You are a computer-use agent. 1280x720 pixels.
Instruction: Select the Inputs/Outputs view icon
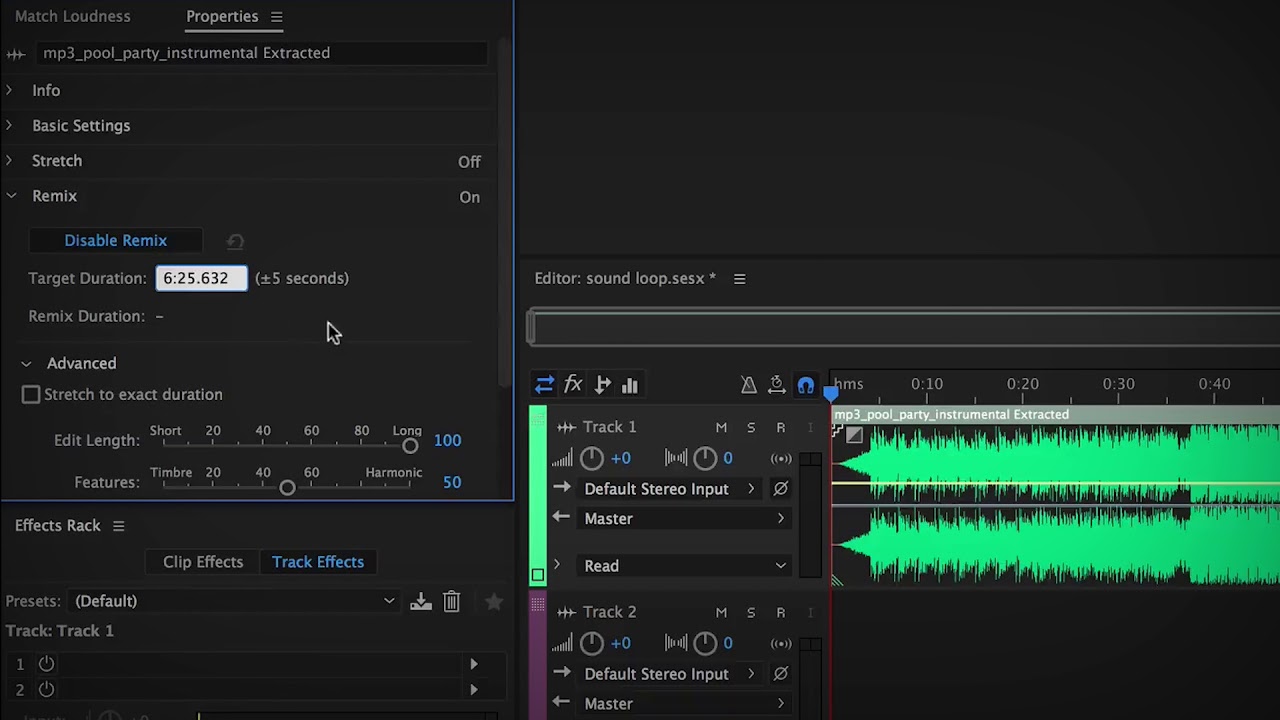pos(544,385)
